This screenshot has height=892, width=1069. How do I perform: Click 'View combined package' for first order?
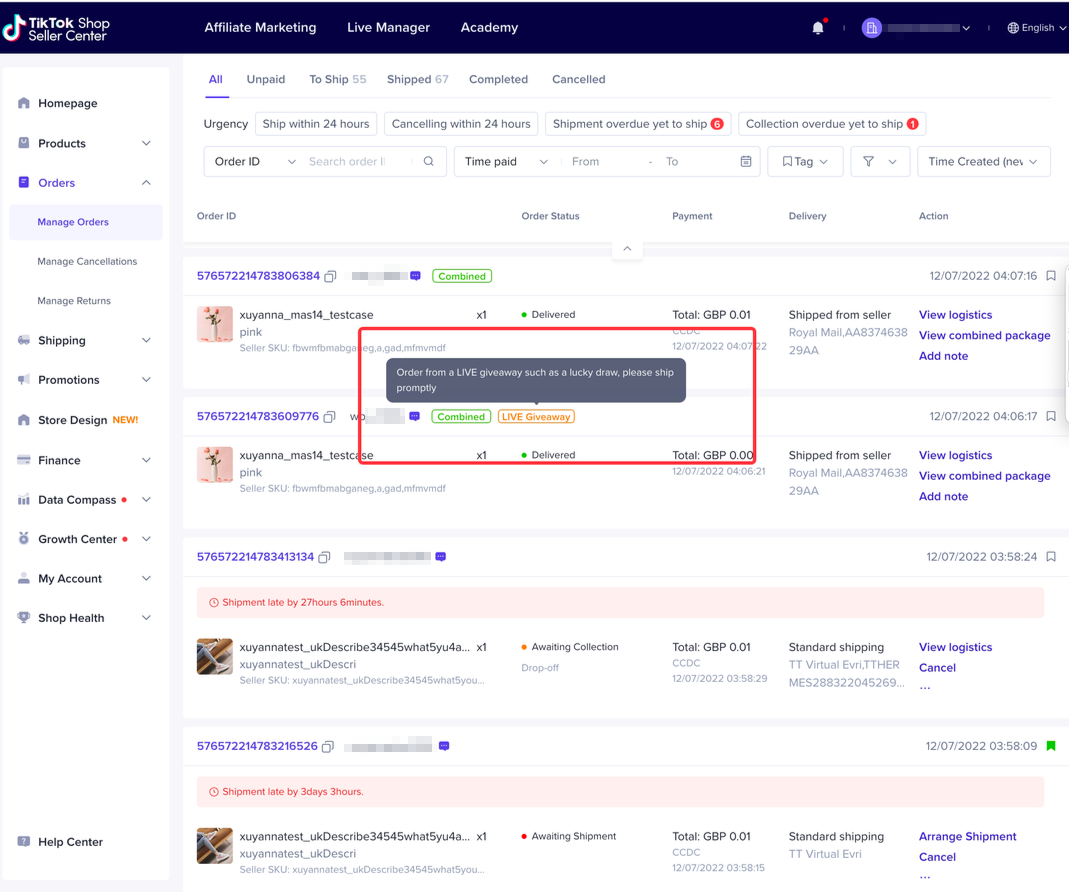pos(984,335)
